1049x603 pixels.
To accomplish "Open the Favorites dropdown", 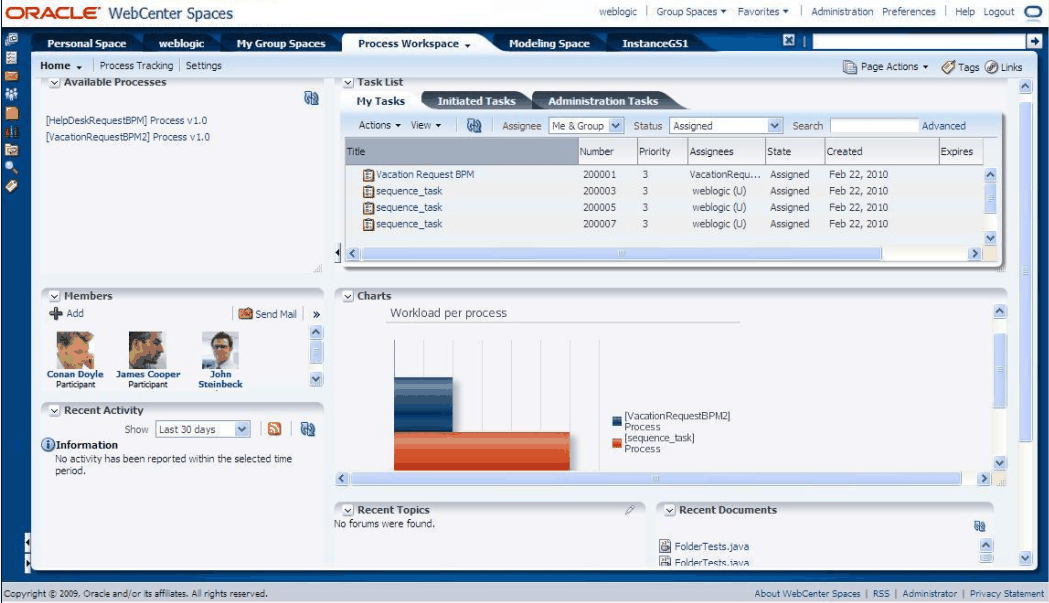I will (763, 11).
